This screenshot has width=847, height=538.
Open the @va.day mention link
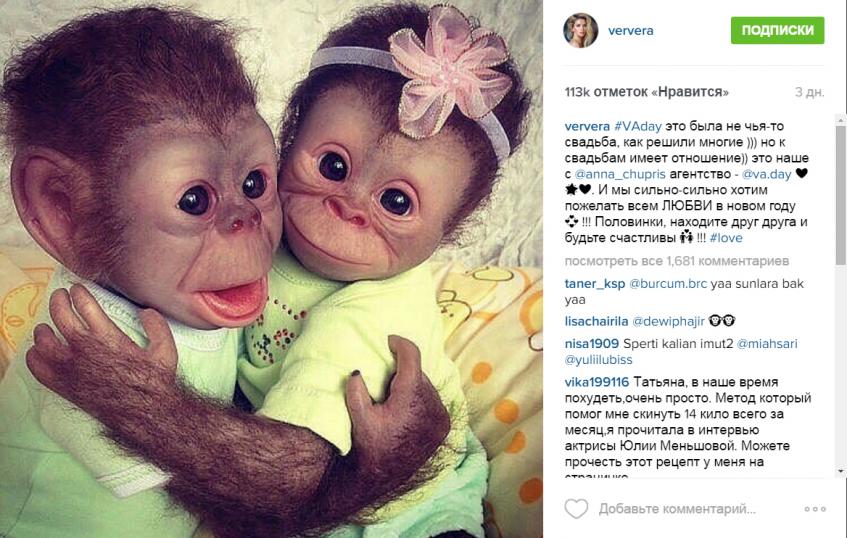[767, 174]
